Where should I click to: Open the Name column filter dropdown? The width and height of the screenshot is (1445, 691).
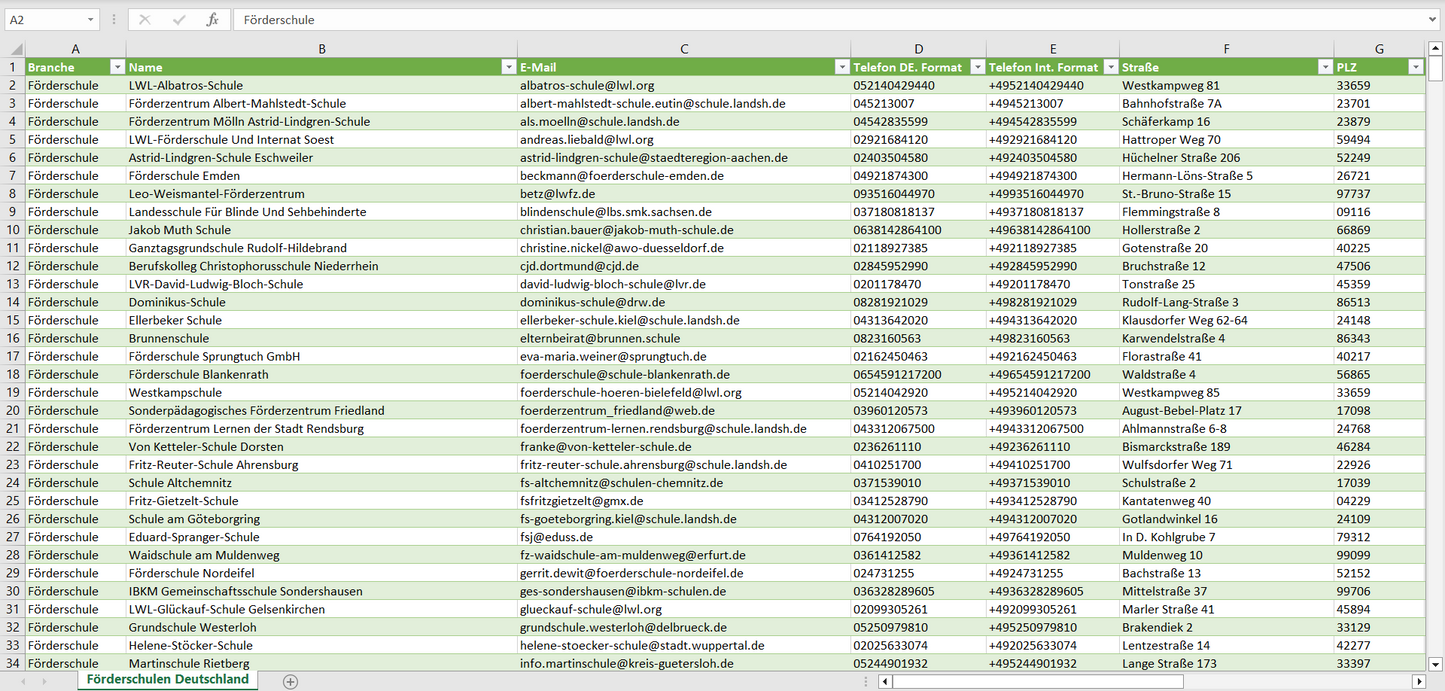508,67
